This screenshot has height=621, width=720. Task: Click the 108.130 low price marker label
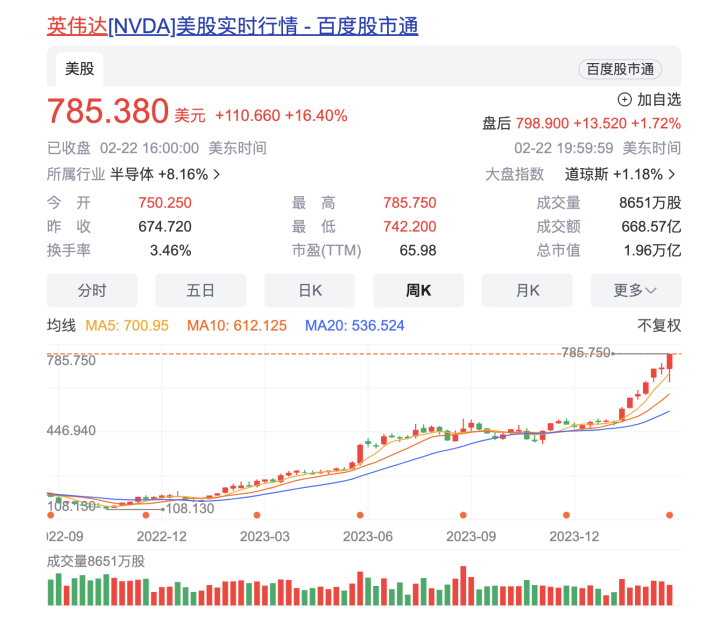pyautogui.click(x=190, y=509)
